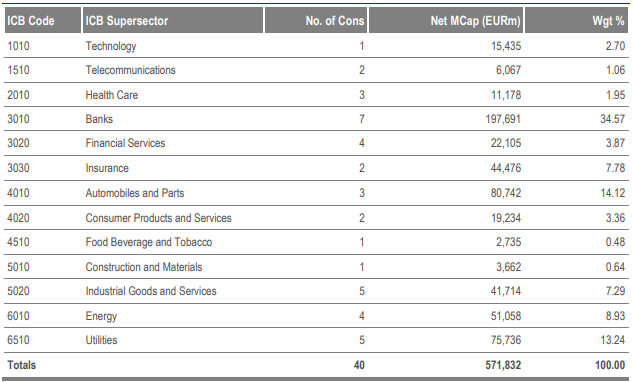The height and width of the screenshot is (382, 633).
Task: Select the Health Care row
Action: click(x=316, y=95)
